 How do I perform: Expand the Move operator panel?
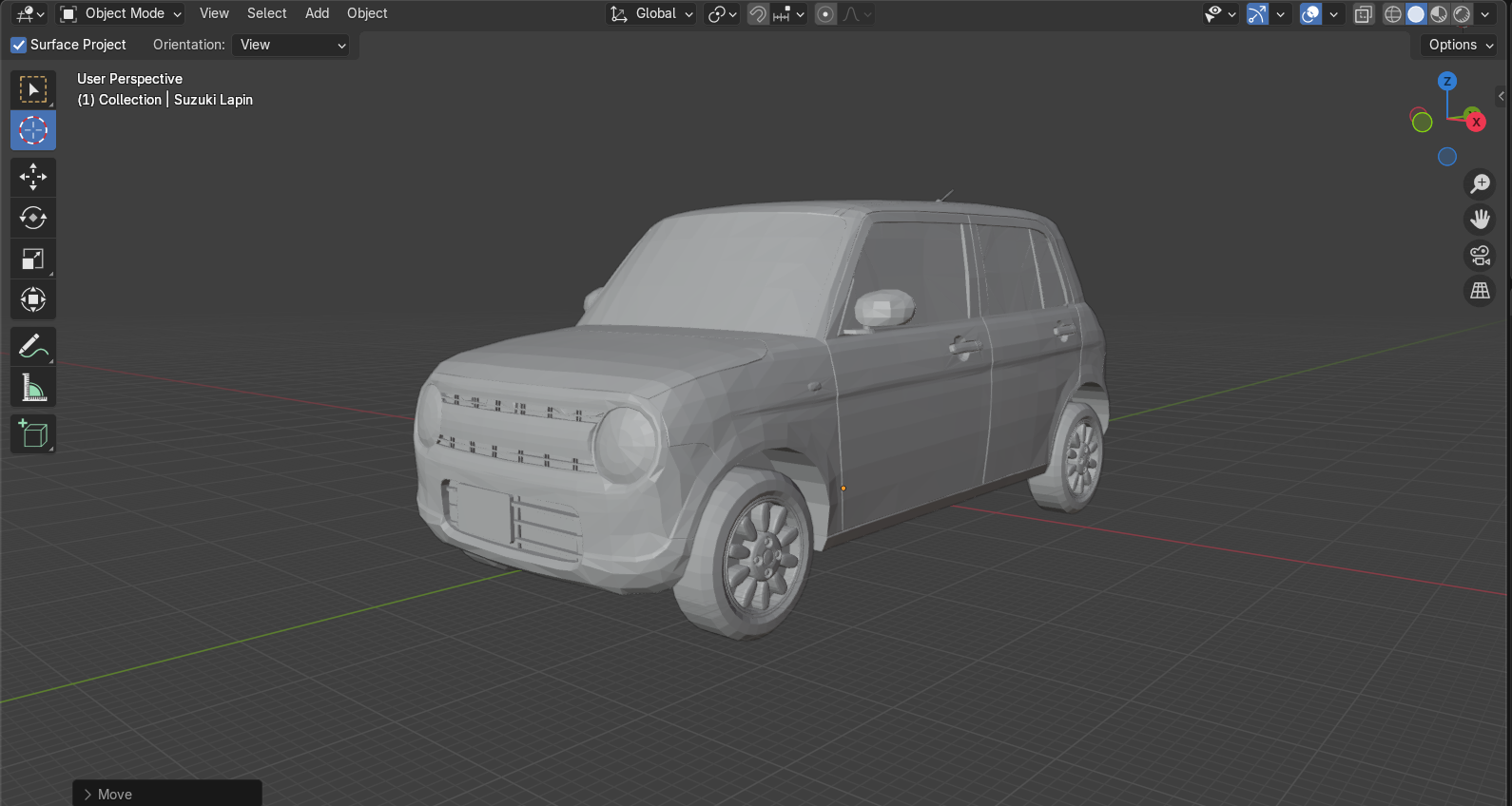point(167,794)
